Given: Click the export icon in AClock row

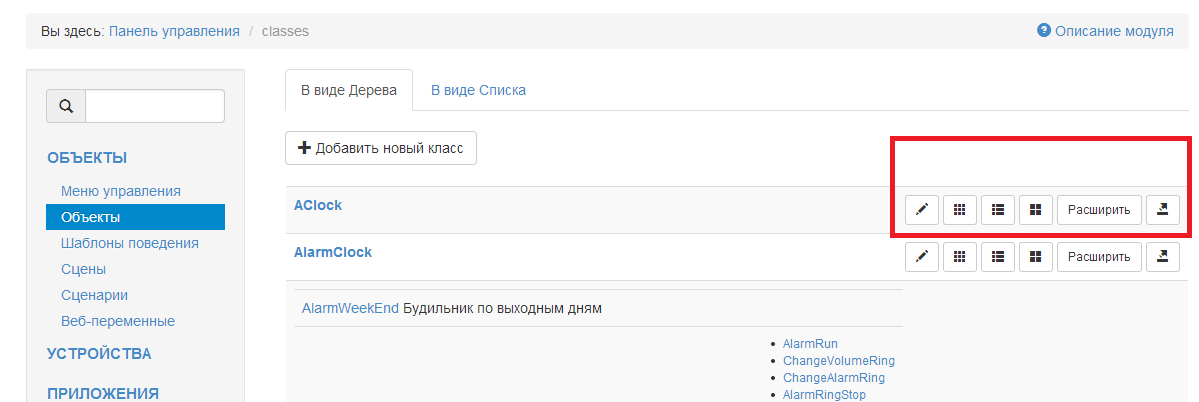Looking at the screenshot, I should (x=1163, y=210).
